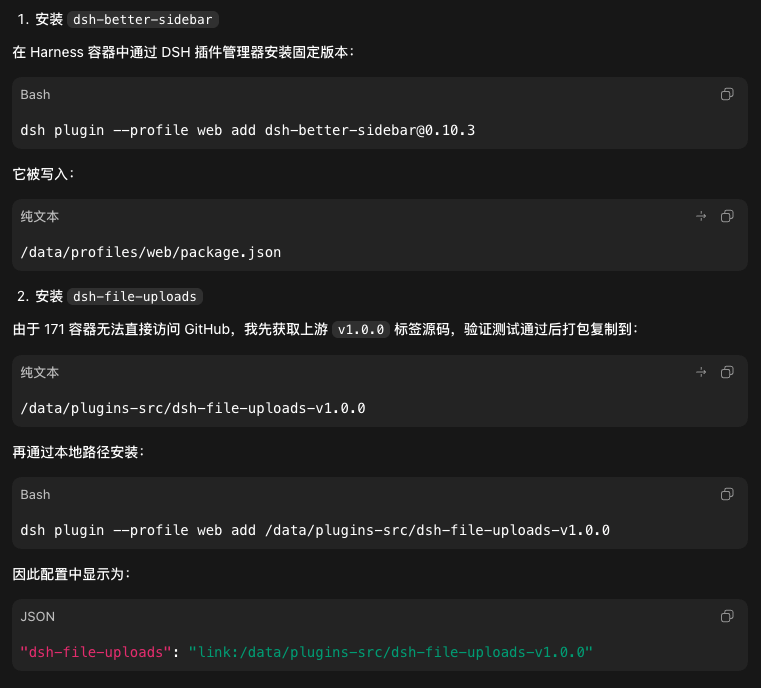761x688 pixels.
Task: Click the text 再通过本地路径安装：
Action: coord(79,452)
